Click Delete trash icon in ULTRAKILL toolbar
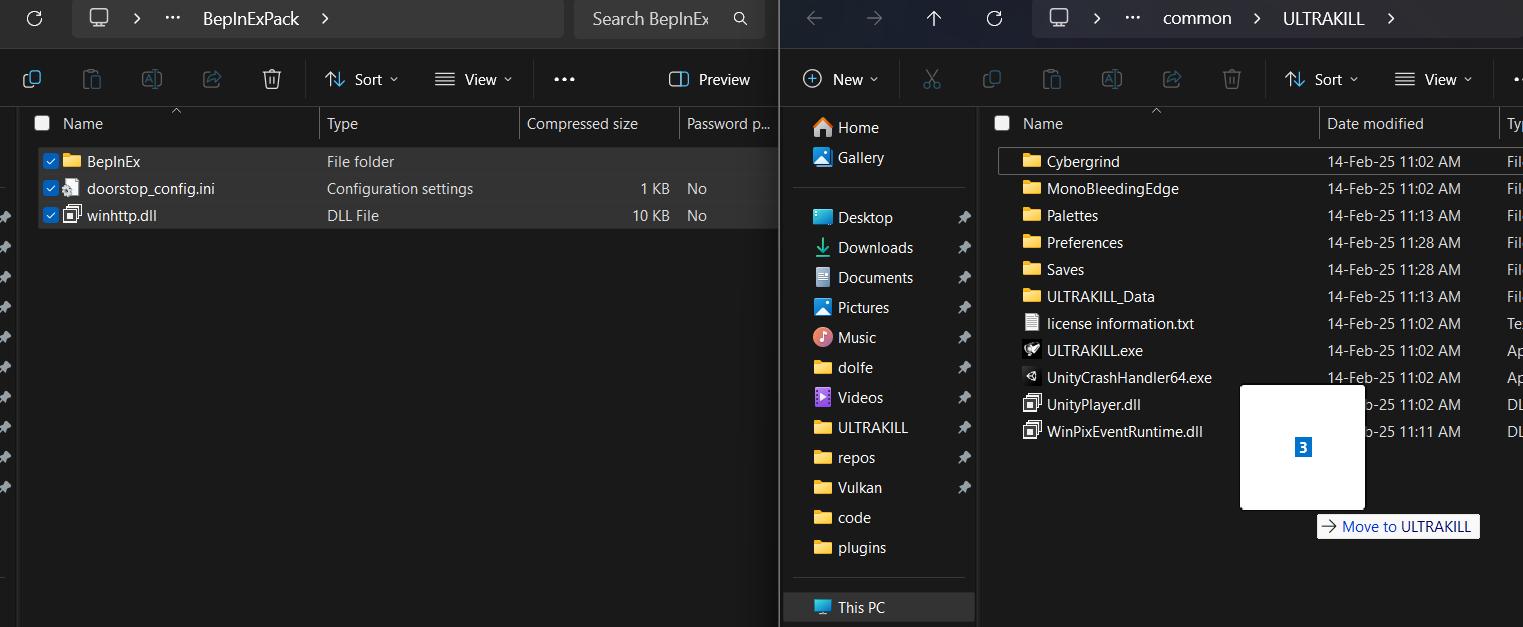 coord(1232,79)
